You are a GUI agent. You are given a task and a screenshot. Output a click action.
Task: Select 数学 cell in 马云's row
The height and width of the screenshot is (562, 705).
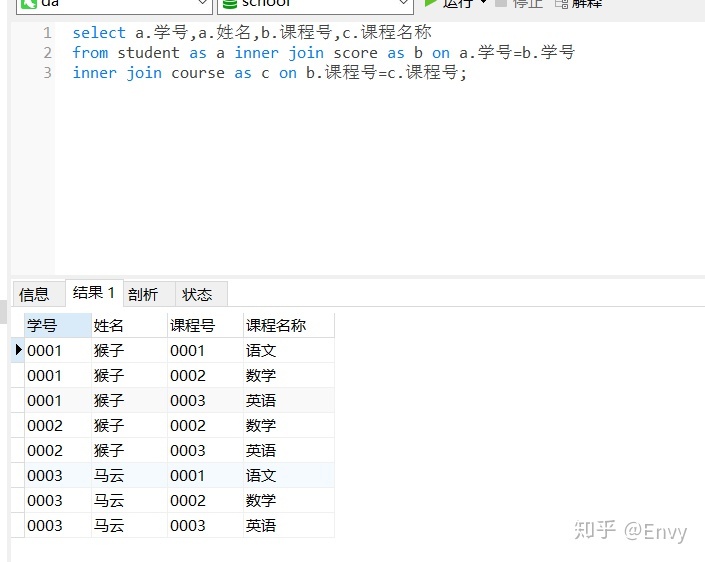(289, 500)
